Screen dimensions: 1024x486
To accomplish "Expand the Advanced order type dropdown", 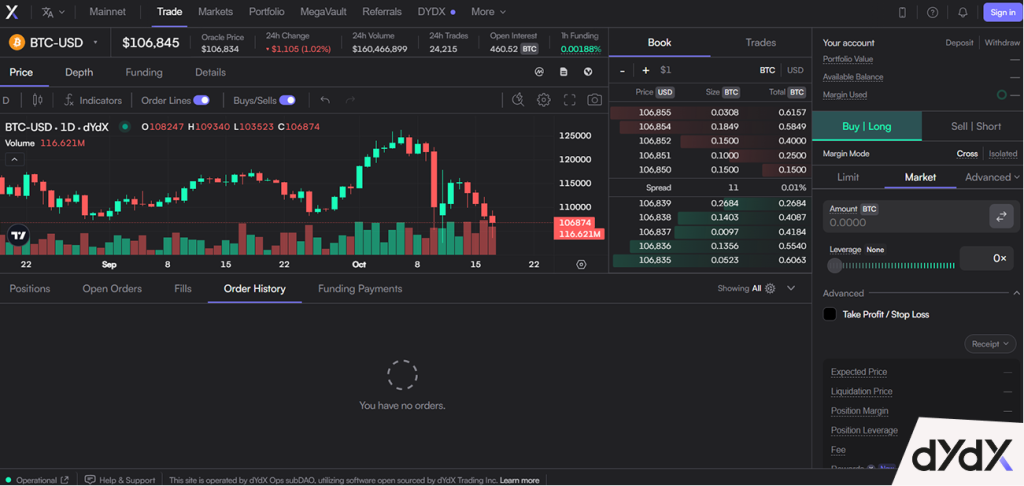I will (992, 177).
